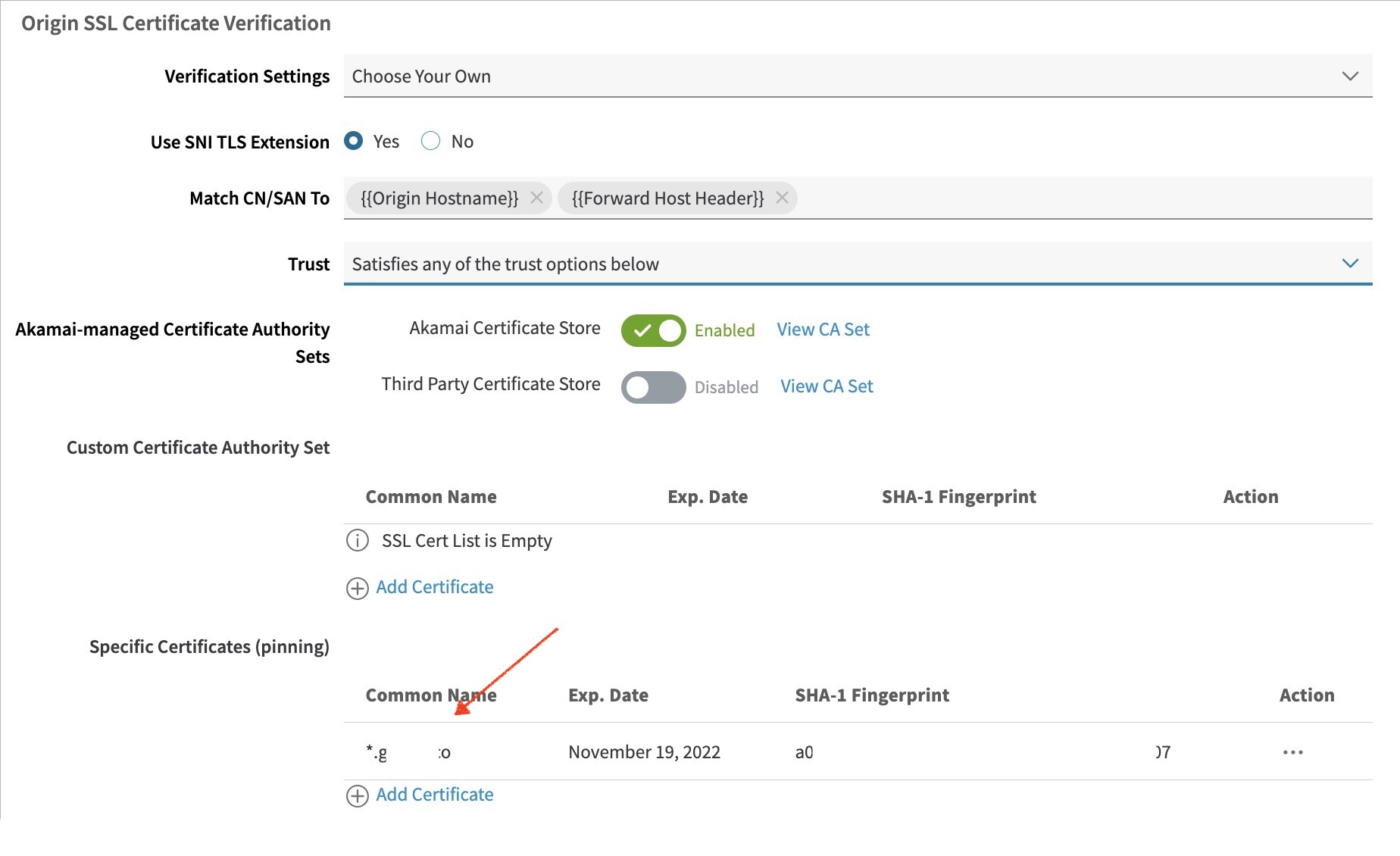Viewport: 1400px width, 856px height.
Task: Click the info icon beside SSL Cert List is Empty
Action: point(358,541)
